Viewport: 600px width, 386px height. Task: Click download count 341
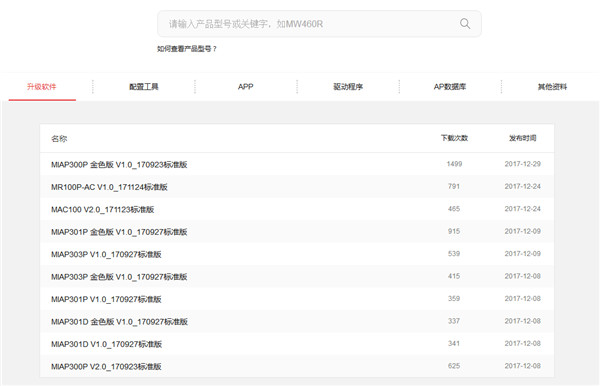coord(454,344)
